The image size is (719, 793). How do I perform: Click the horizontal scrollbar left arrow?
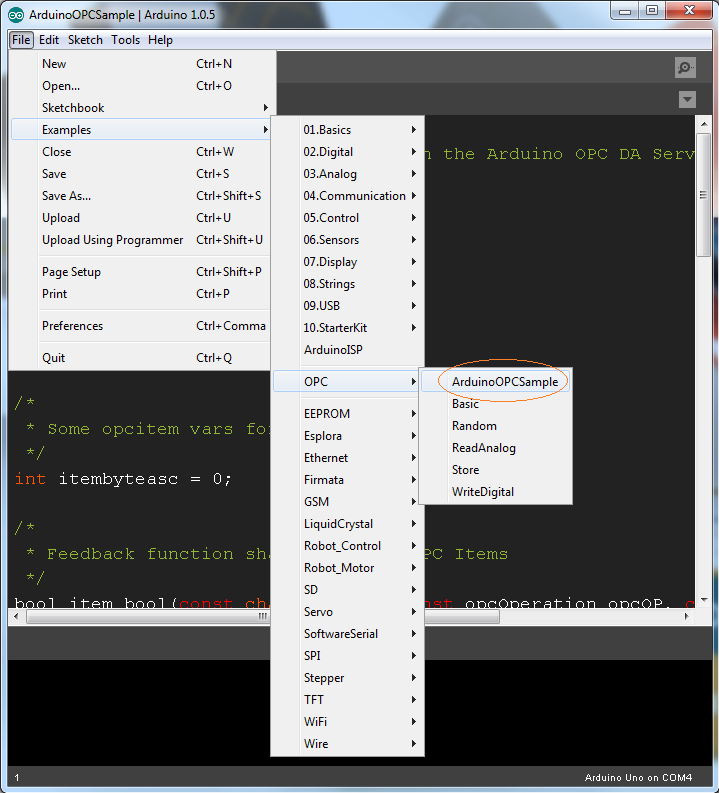pyautogui.click(x=17, y=616)
